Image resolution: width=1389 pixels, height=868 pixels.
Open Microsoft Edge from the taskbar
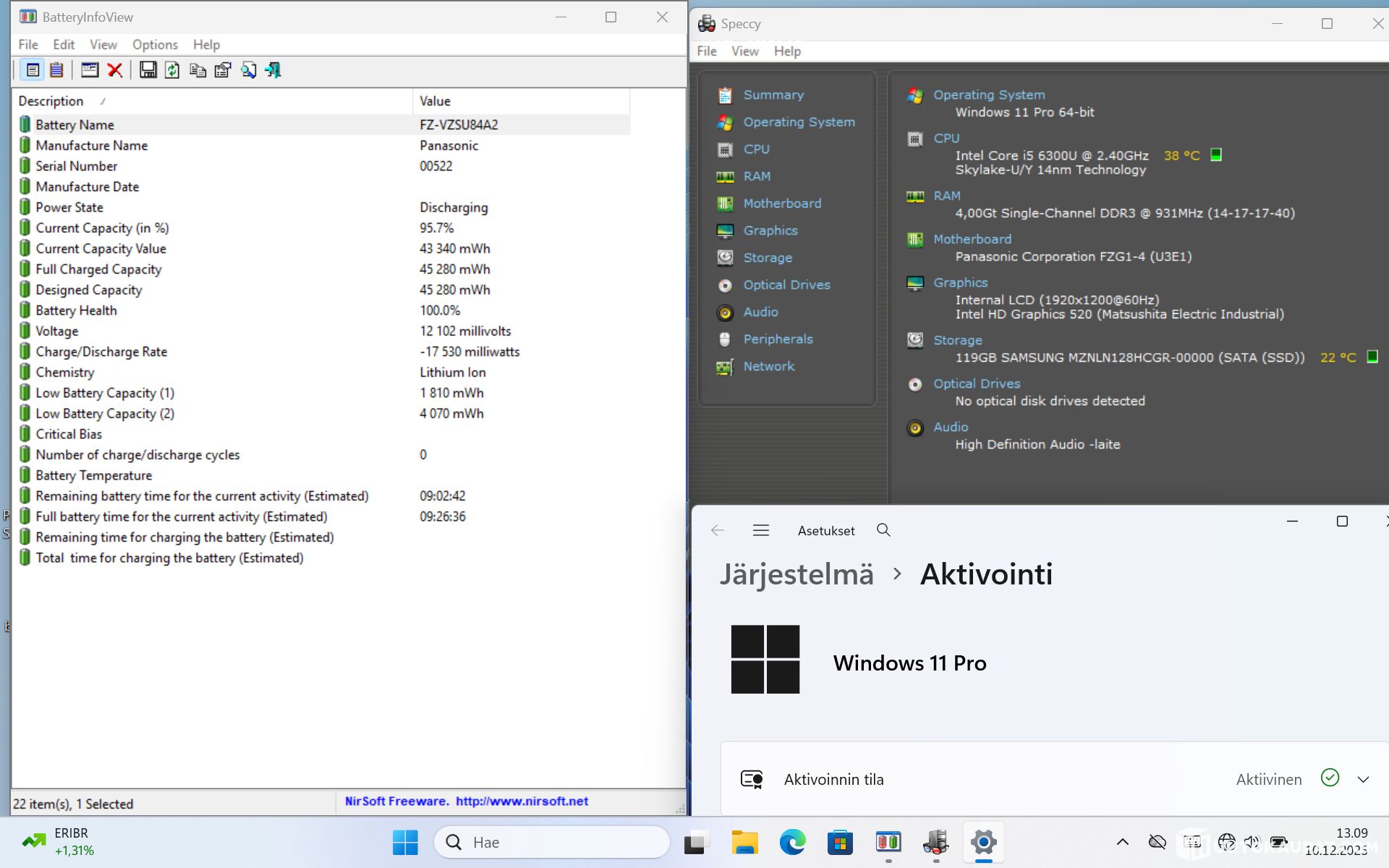click(792, 842)
